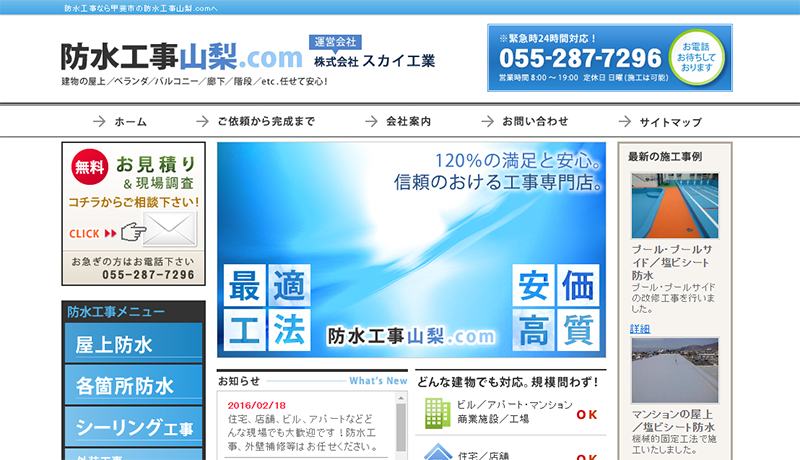
Task: Click the envelope icon in estimate banner
Action: (x=169, y=228)
